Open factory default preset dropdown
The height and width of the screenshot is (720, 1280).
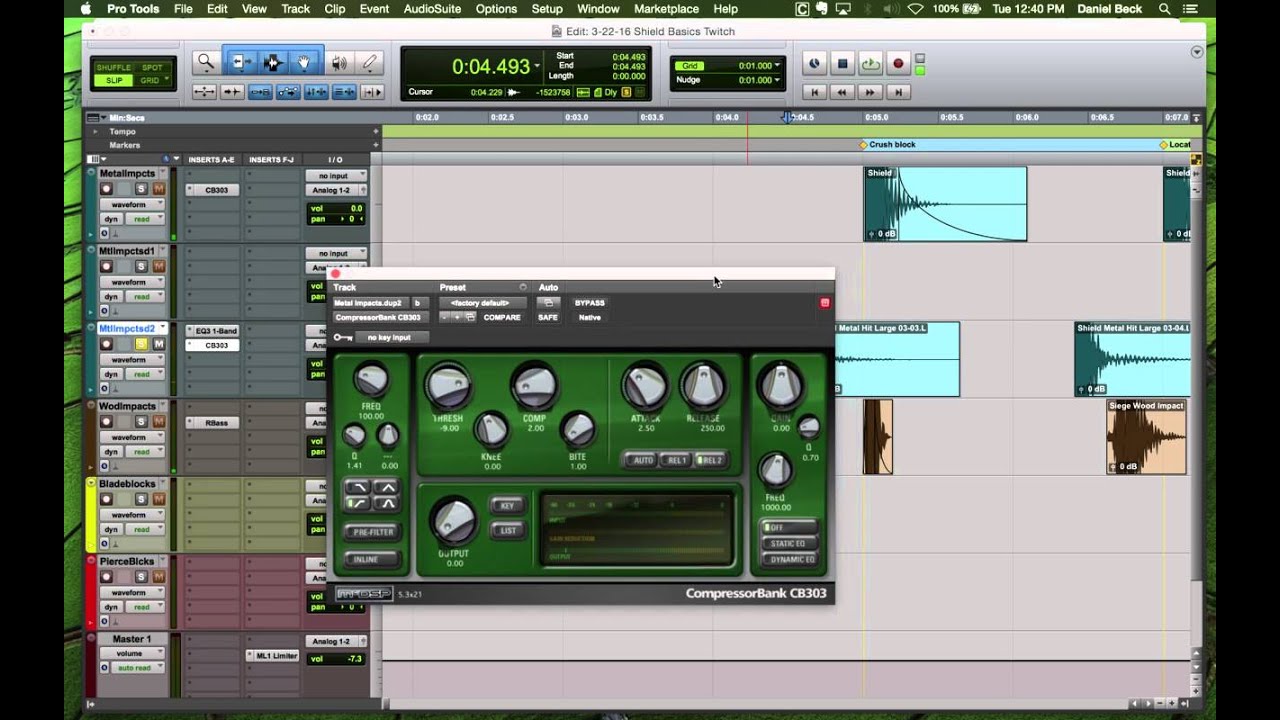pos(482,302)
